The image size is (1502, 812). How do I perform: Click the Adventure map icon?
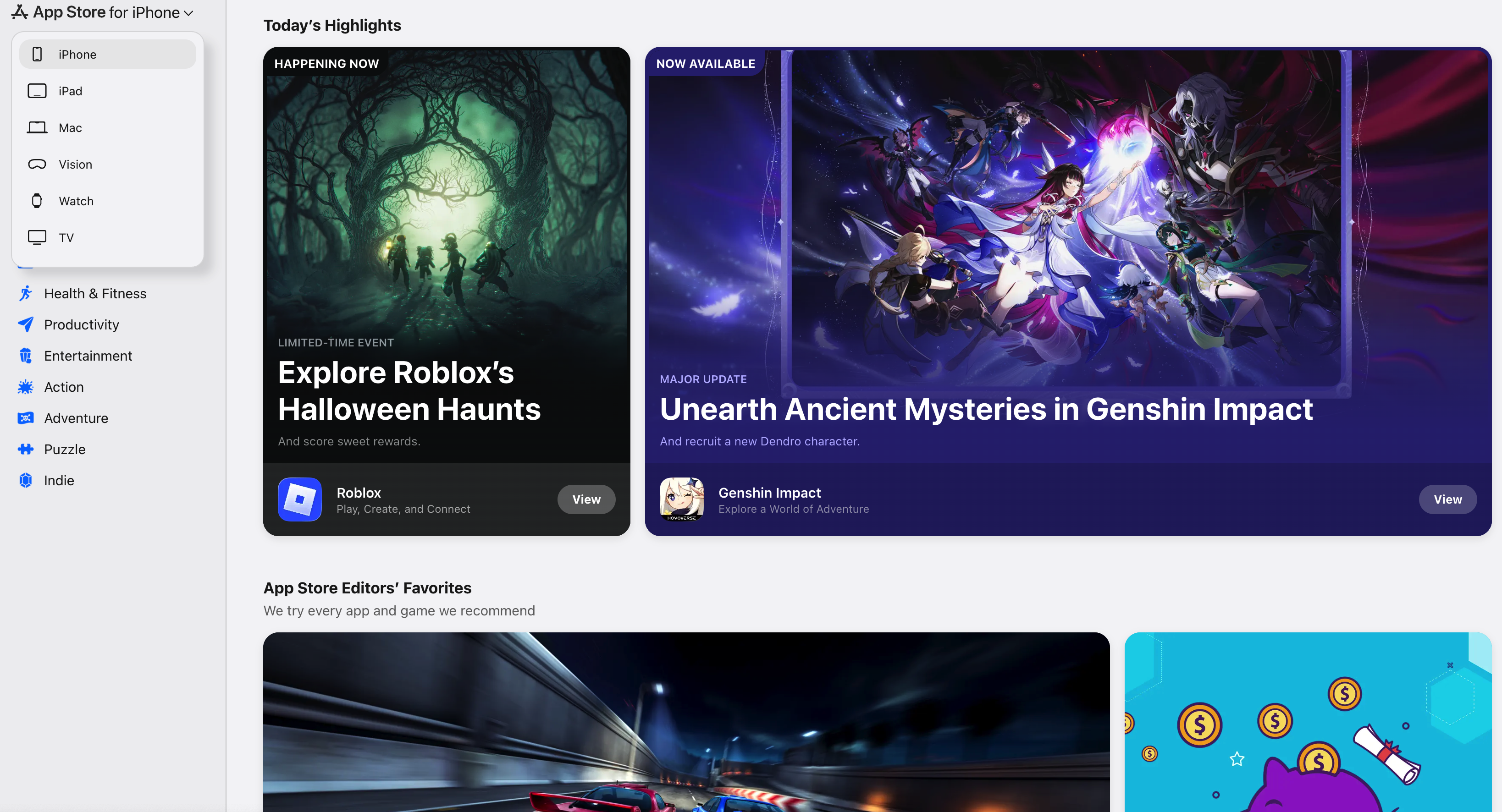point(26,418)
